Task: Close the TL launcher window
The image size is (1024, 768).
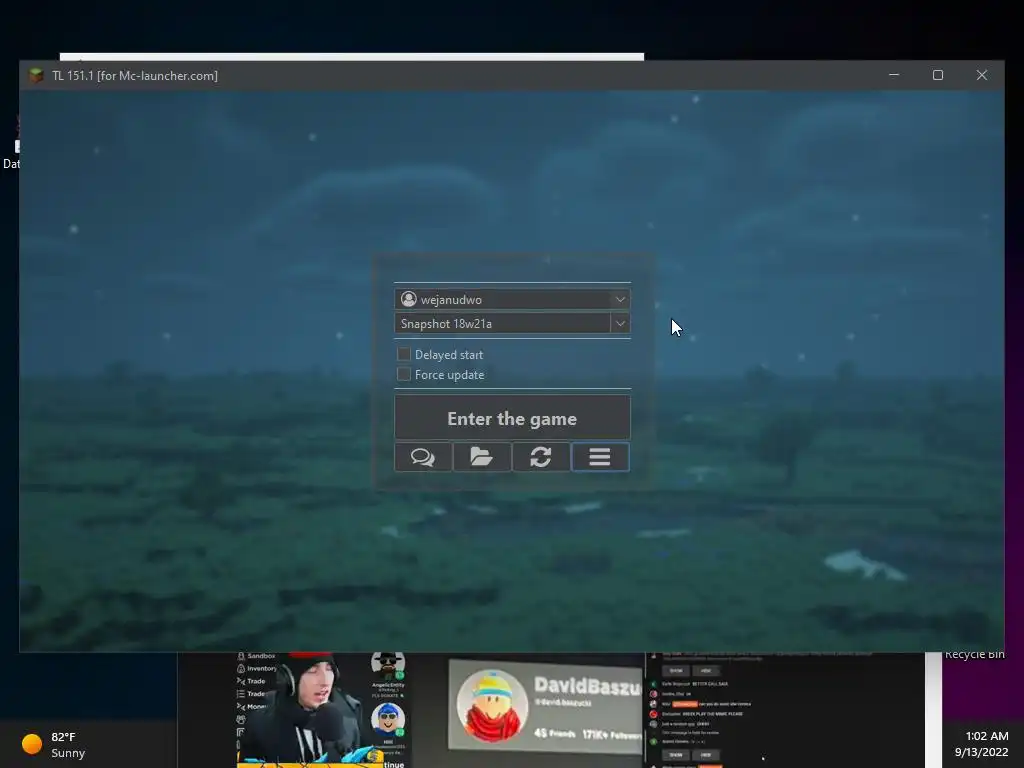Action: (982, 75)
